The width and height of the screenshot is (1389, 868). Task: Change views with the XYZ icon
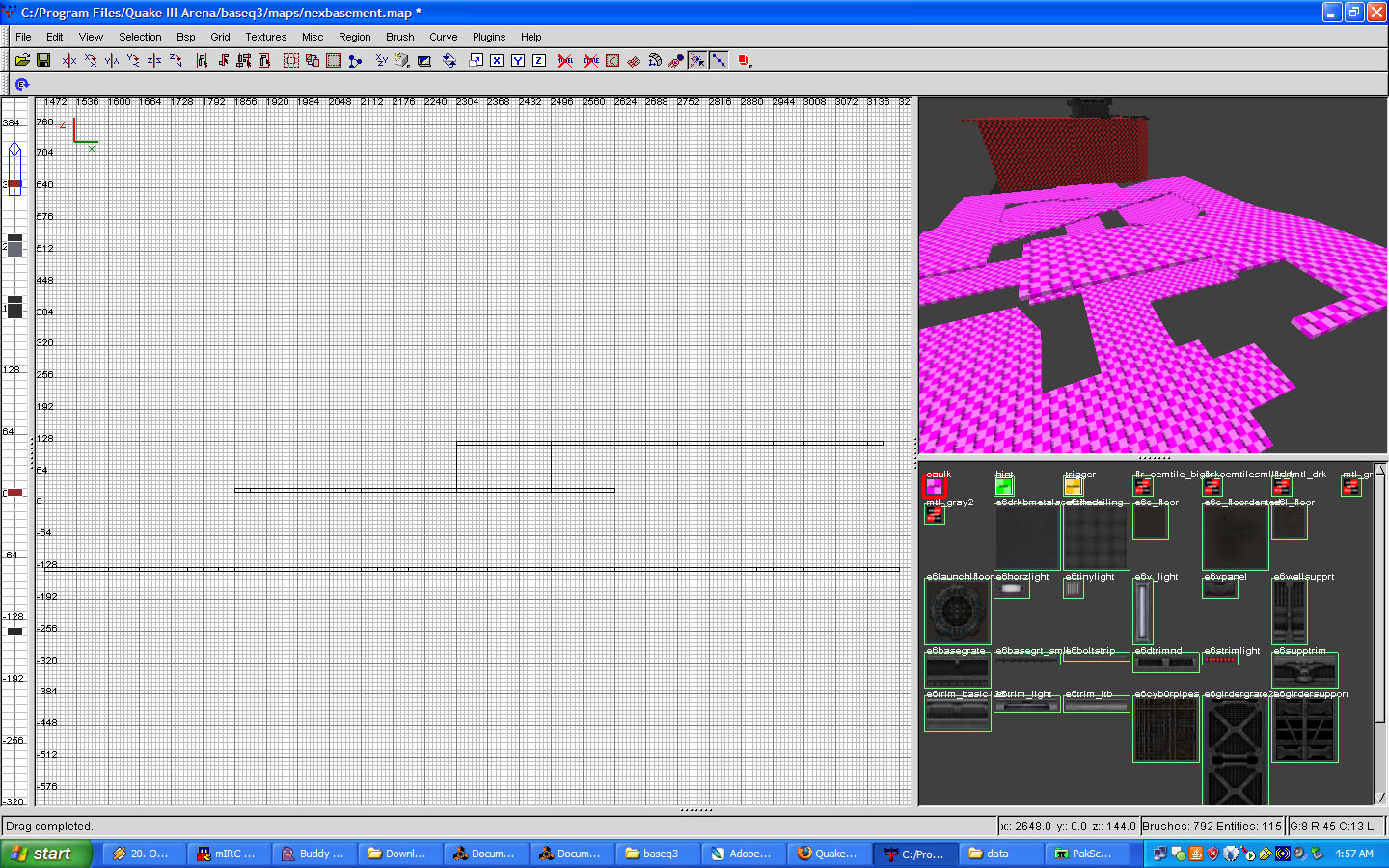(381, 60)
